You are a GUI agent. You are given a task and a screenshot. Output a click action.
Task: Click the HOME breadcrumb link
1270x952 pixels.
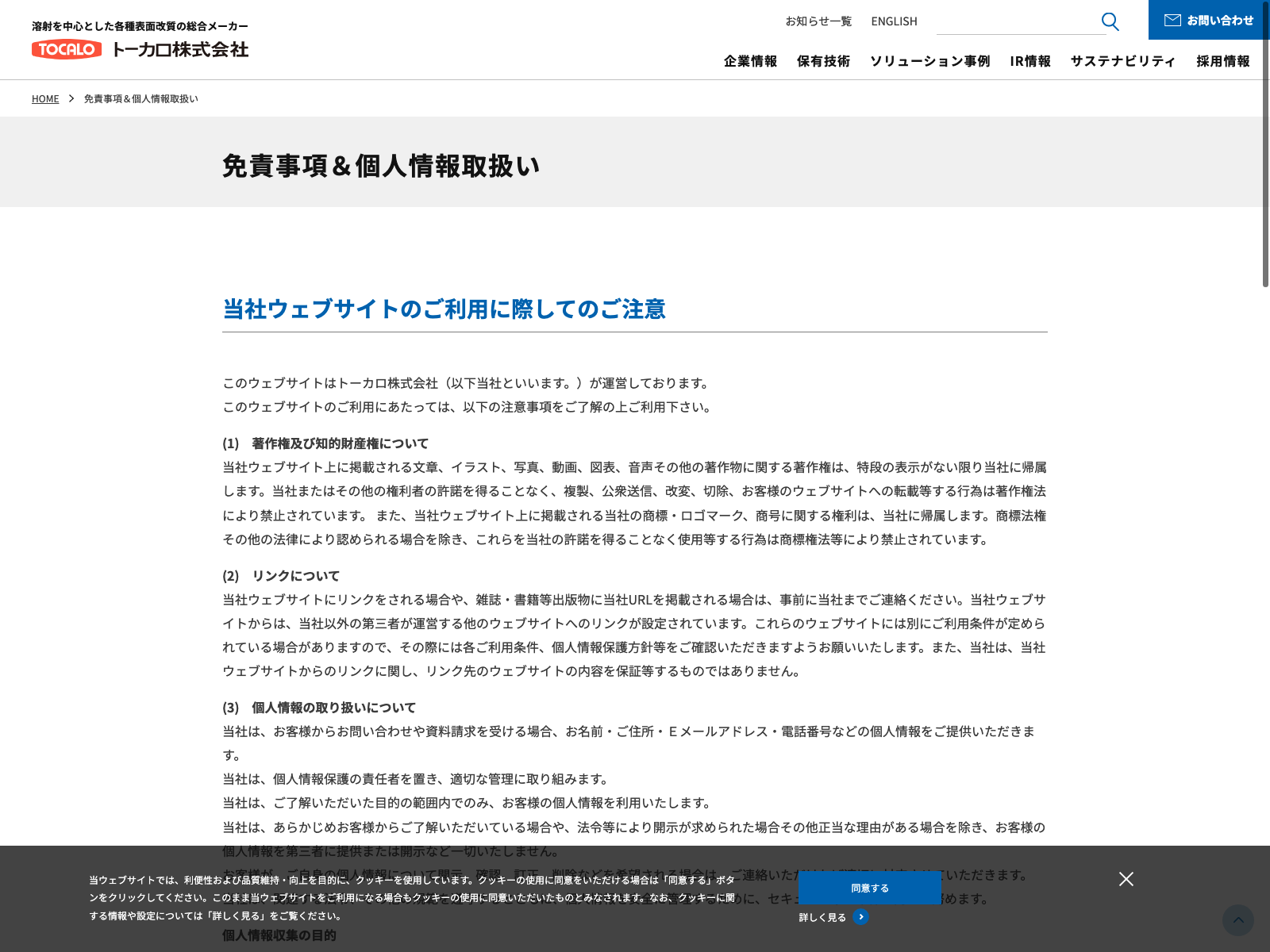click(x=45, y=98)
